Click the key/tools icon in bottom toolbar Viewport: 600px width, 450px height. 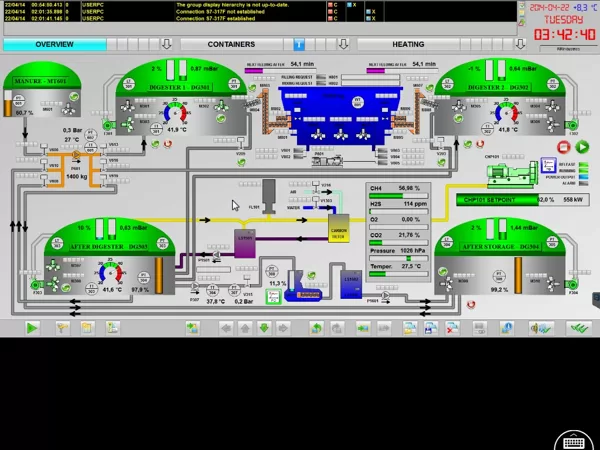(62, 328)
